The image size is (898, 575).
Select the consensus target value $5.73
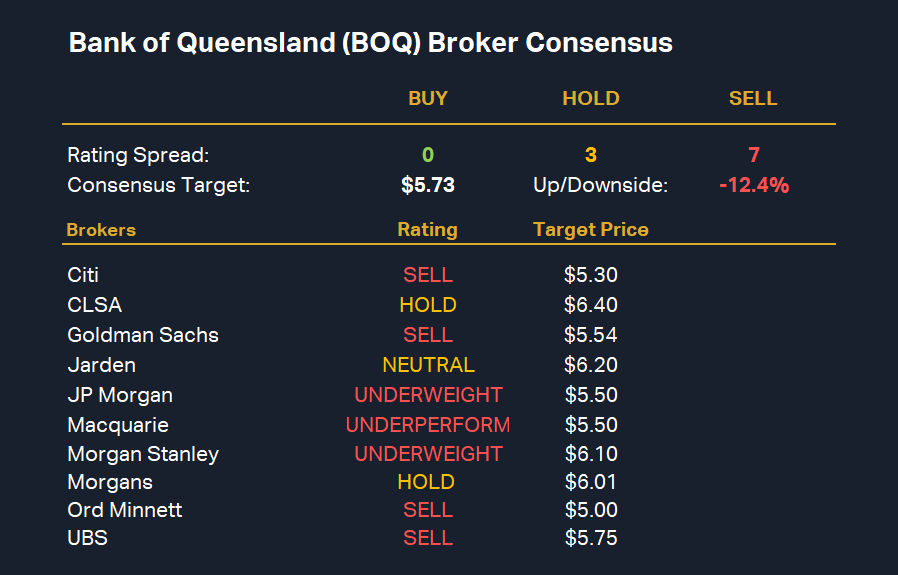click(428, 185)
